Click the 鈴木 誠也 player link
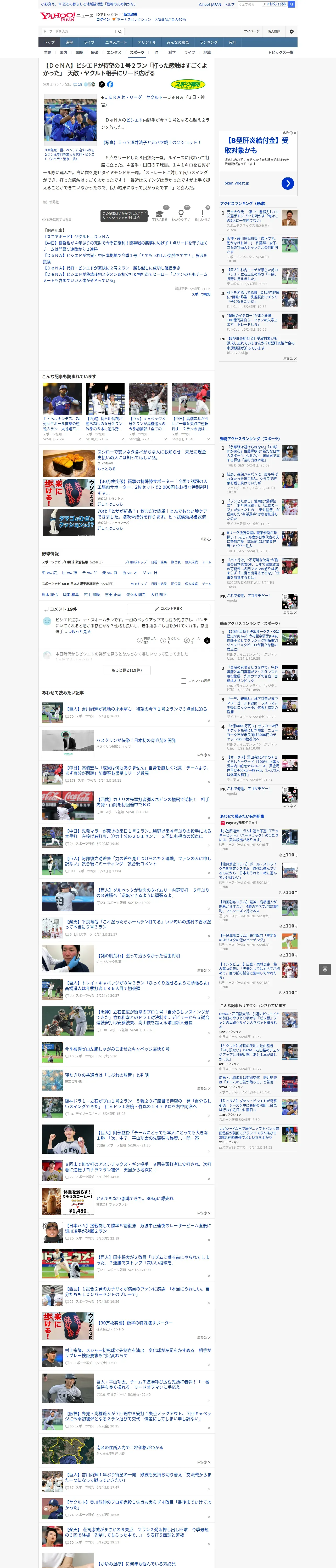The height and width of the screenshot is (1568, 336). point(49,595)
